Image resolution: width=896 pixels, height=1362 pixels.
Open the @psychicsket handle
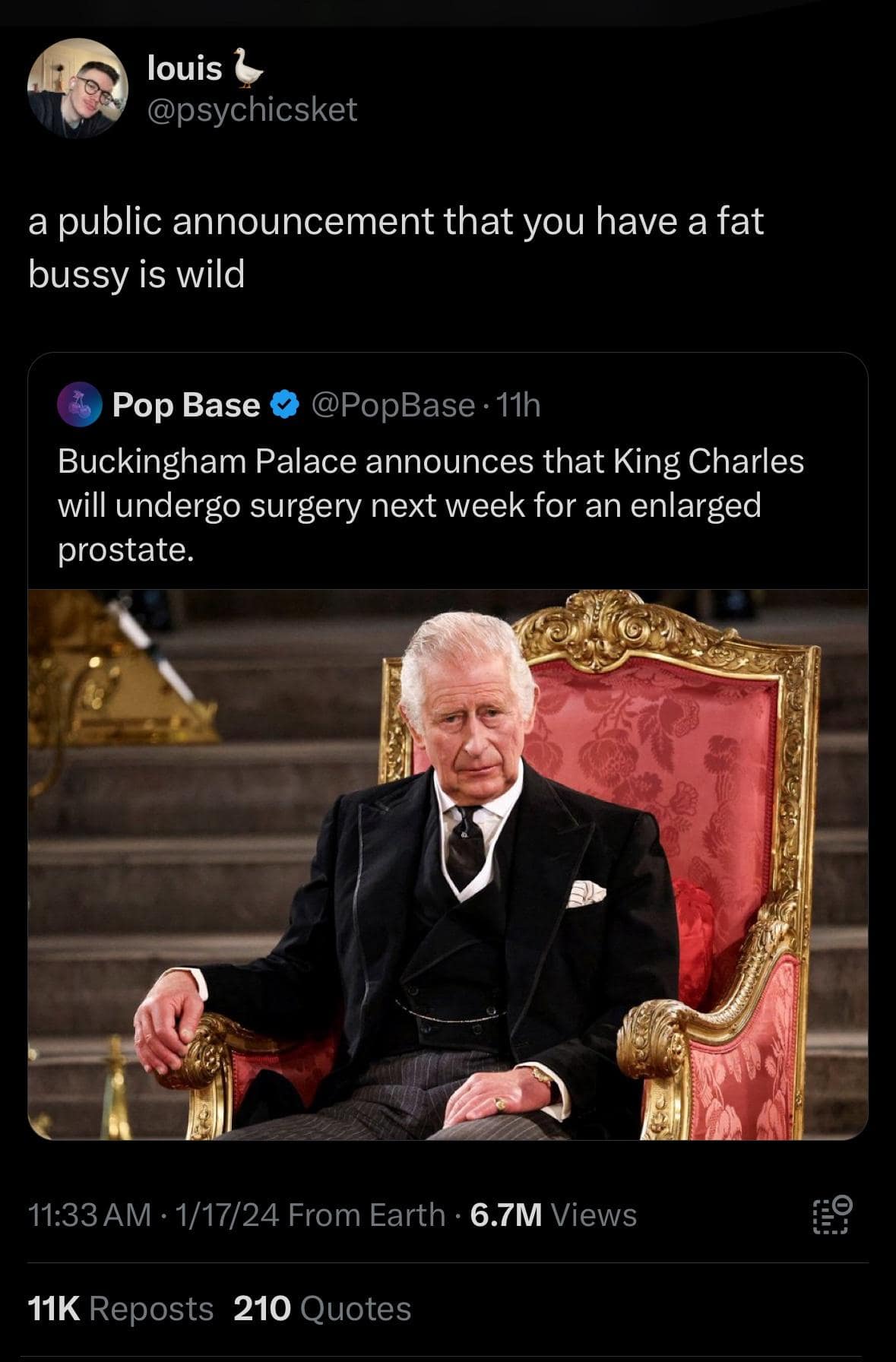click(x=252, y=109)
